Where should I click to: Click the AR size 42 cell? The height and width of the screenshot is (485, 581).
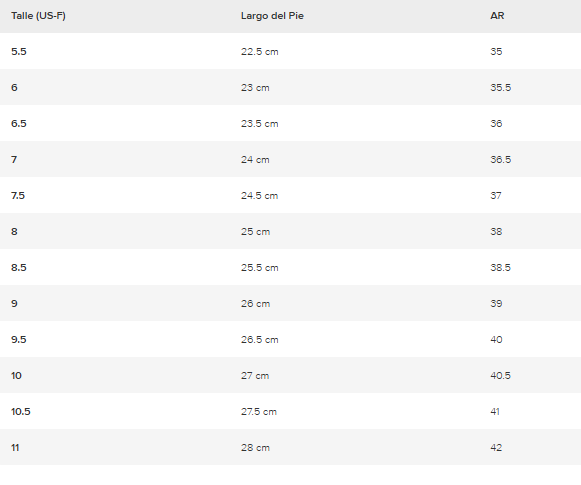[x=496, y=448]
